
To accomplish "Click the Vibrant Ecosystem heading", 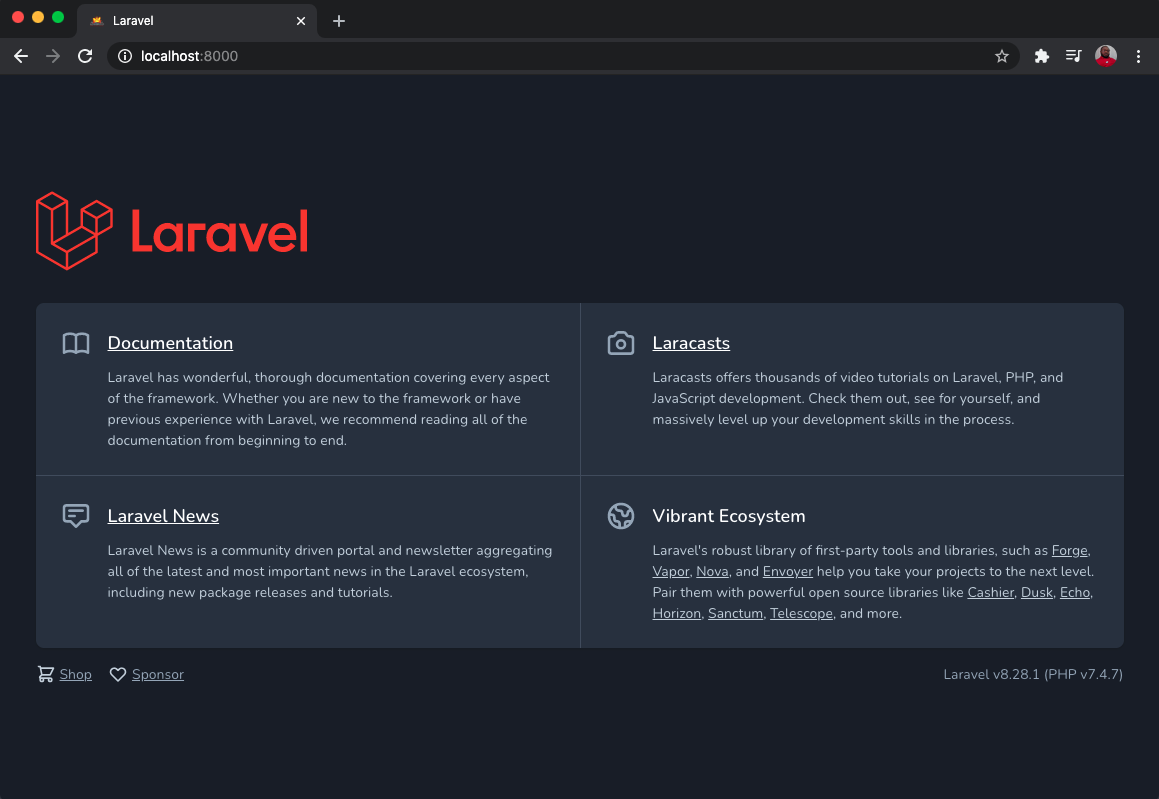I will 729,516.
